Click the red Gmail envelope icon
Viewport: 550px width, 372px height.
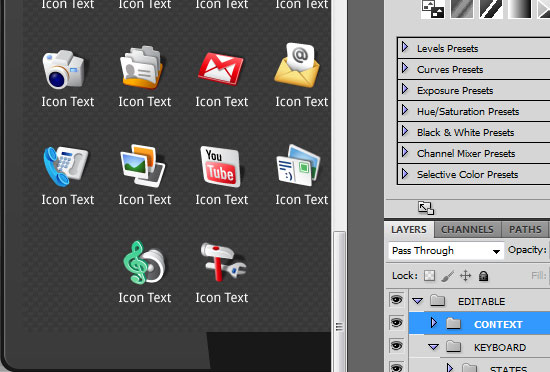(x=221, y=69)
